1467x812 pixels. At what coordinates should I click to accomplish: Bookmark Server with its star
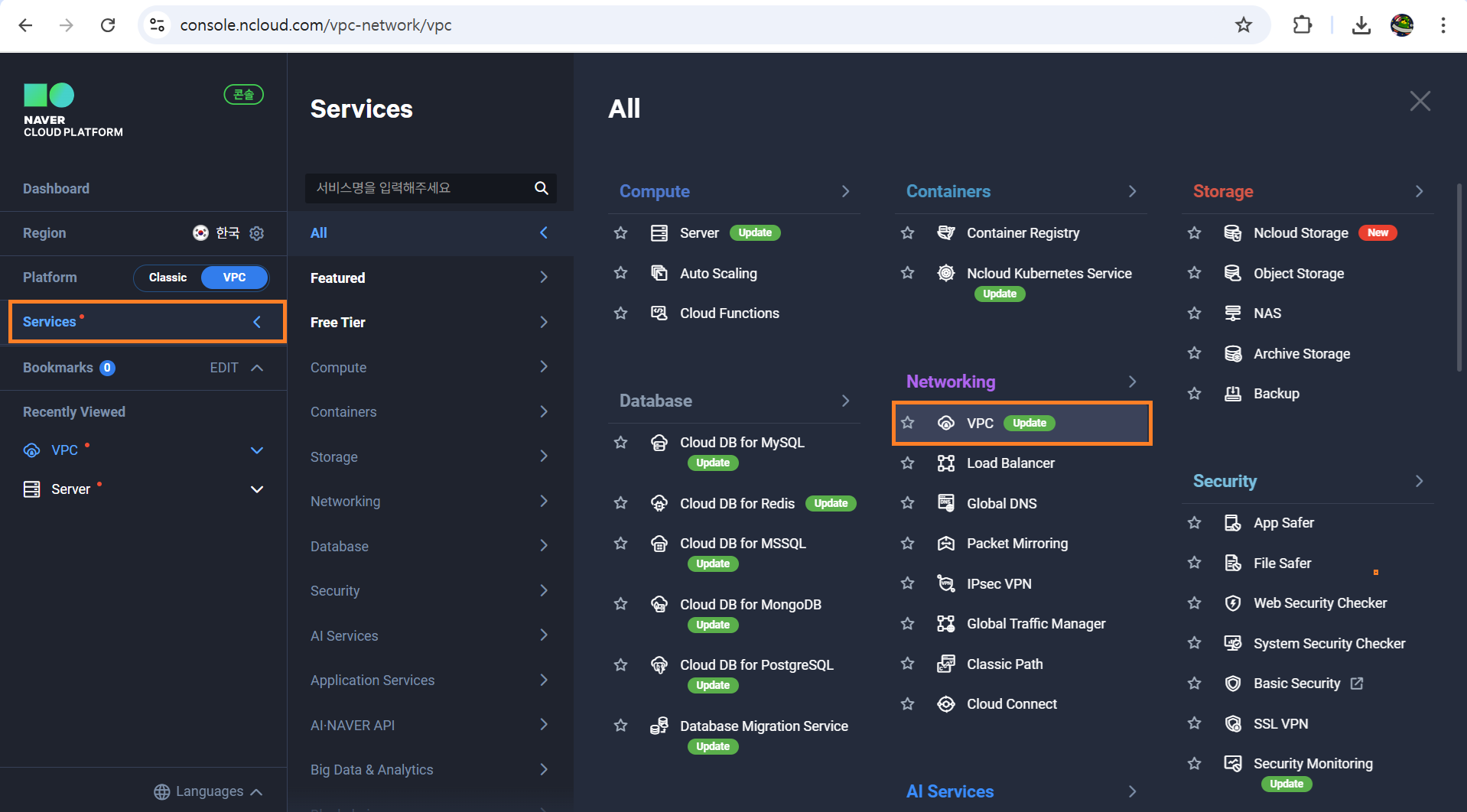[620, 233]
